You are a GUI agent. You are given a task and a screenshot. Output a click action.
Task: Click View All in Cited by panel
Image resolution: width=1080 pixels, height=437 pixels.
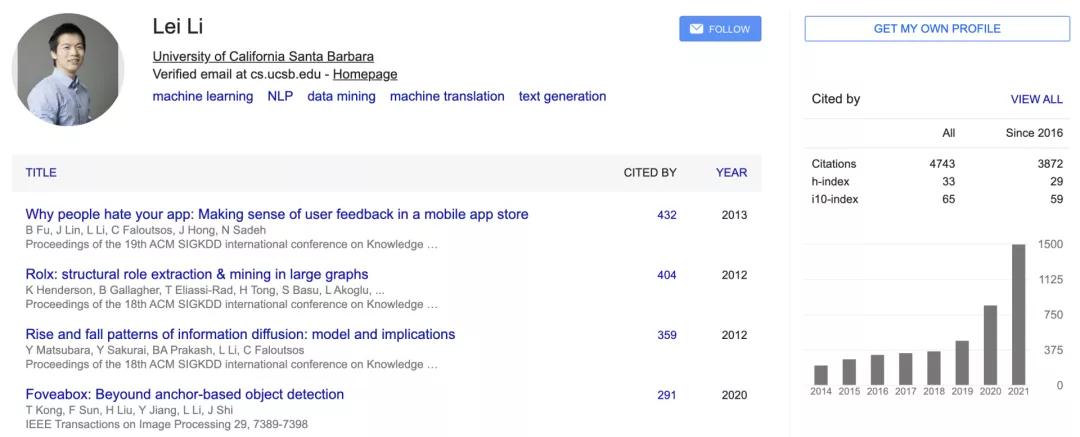pos(1036,99)
